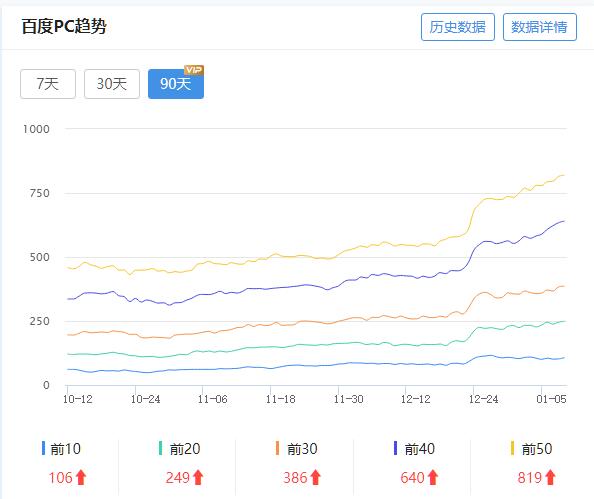This screenshot has height=499, width=594.
Task: Switch to the 7天 range tab
Action: (x=48, y=84)
